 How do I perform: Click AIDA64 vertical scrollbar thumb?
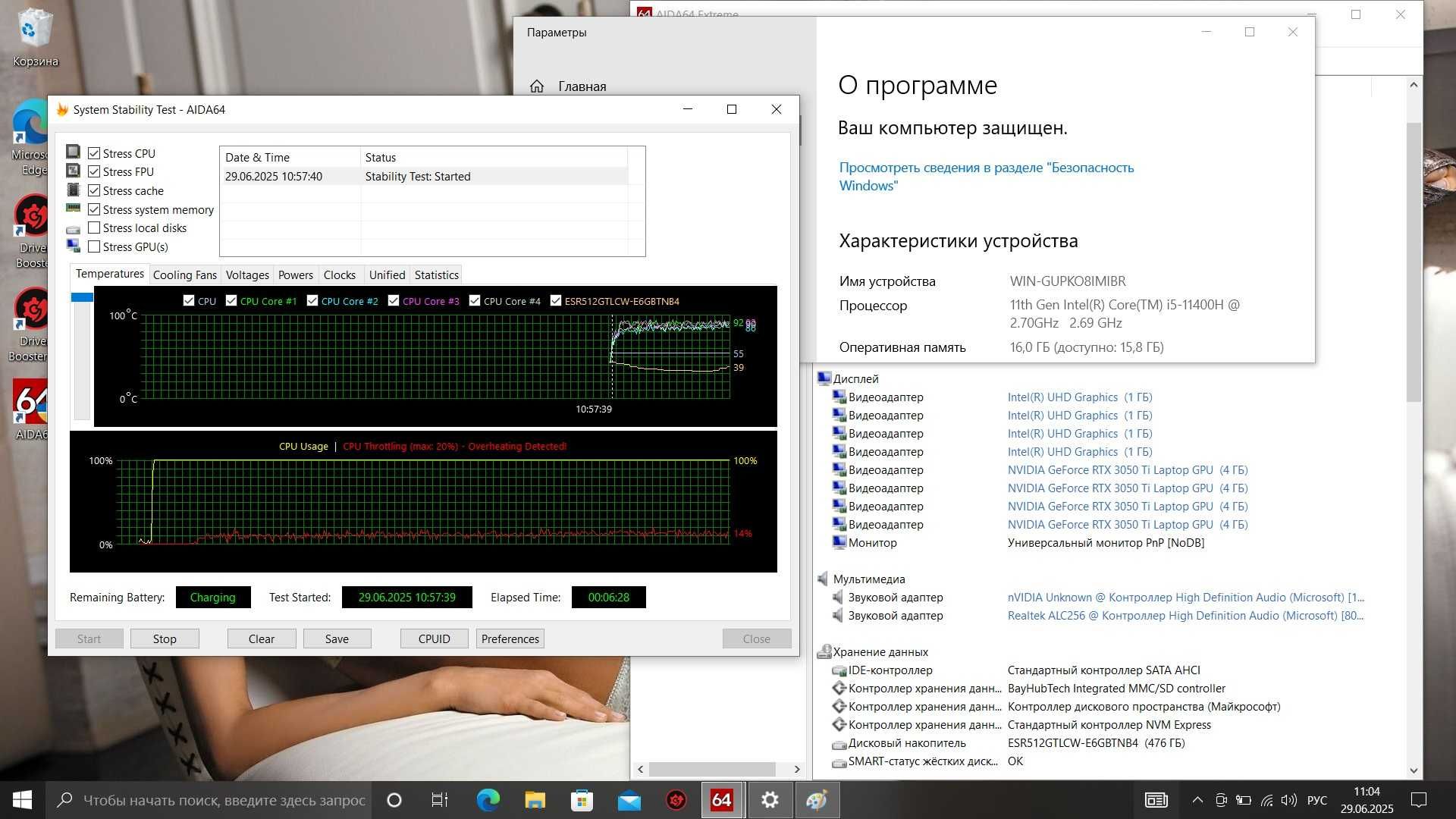(x=1414, y=262)
